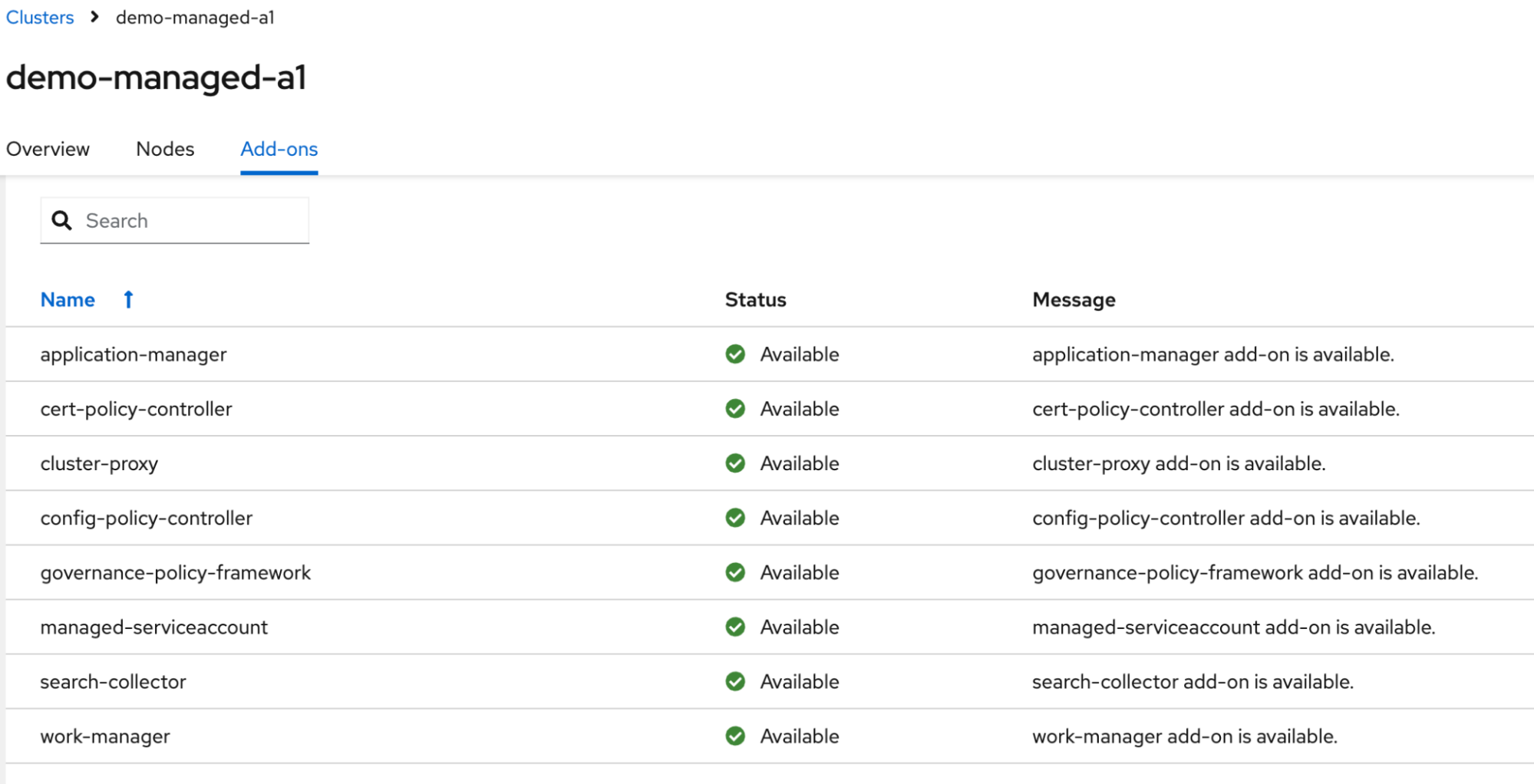Click the Status column header
This screenshot has width=1534, height=784.
(x=755, y=300)
